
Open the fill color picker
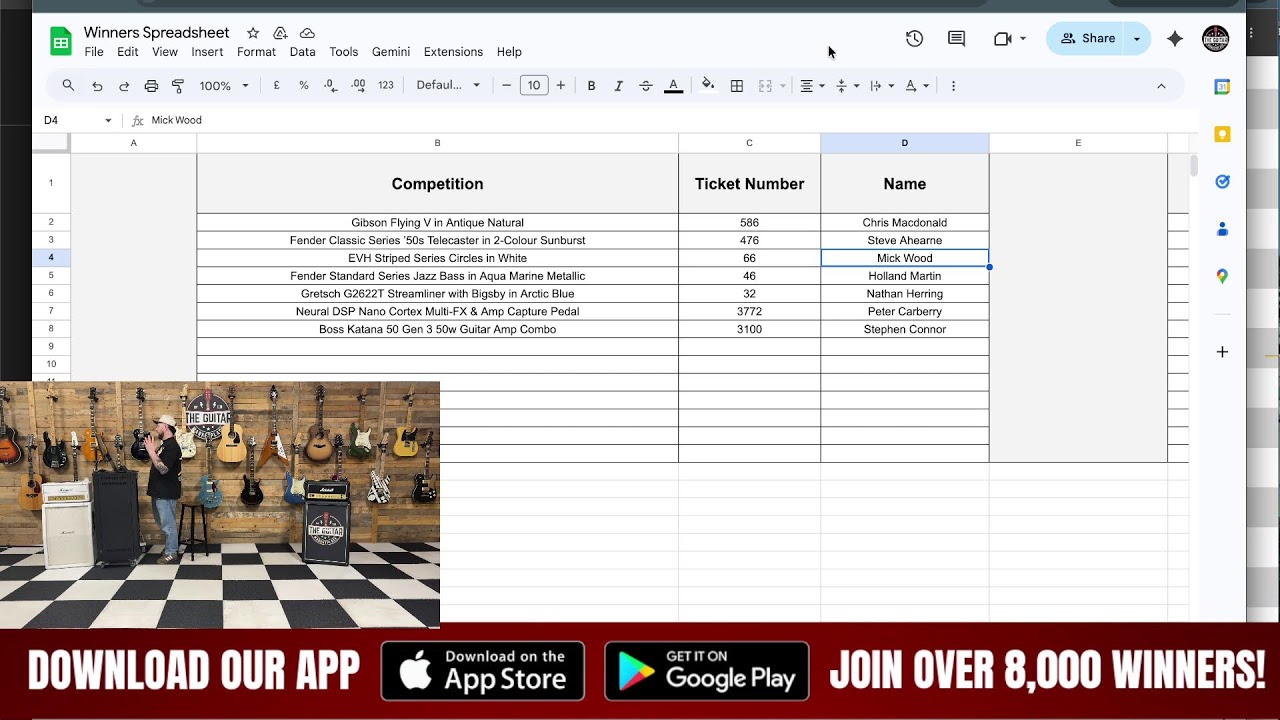point(708,86)
